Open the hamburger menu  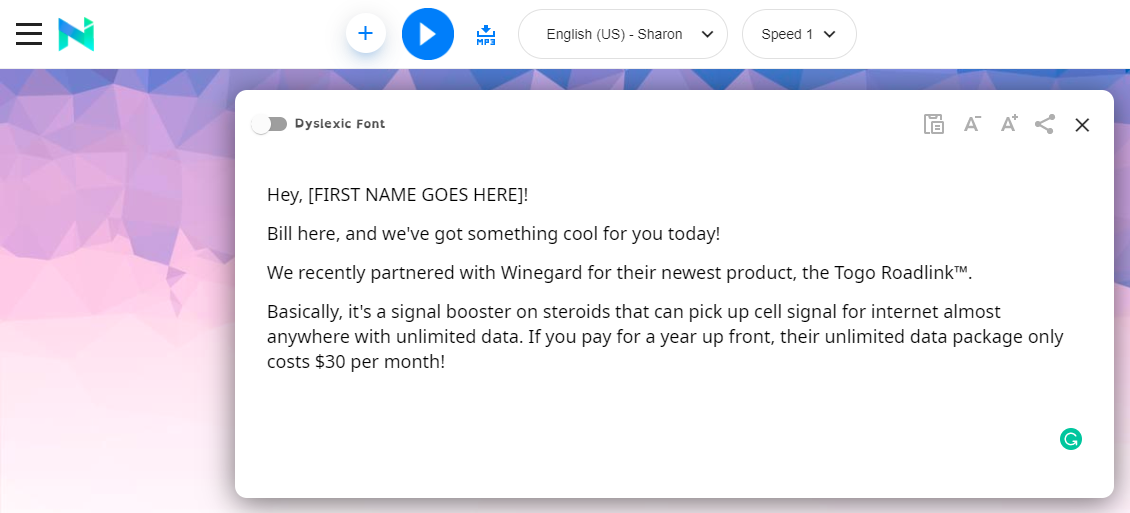[29, 34]
